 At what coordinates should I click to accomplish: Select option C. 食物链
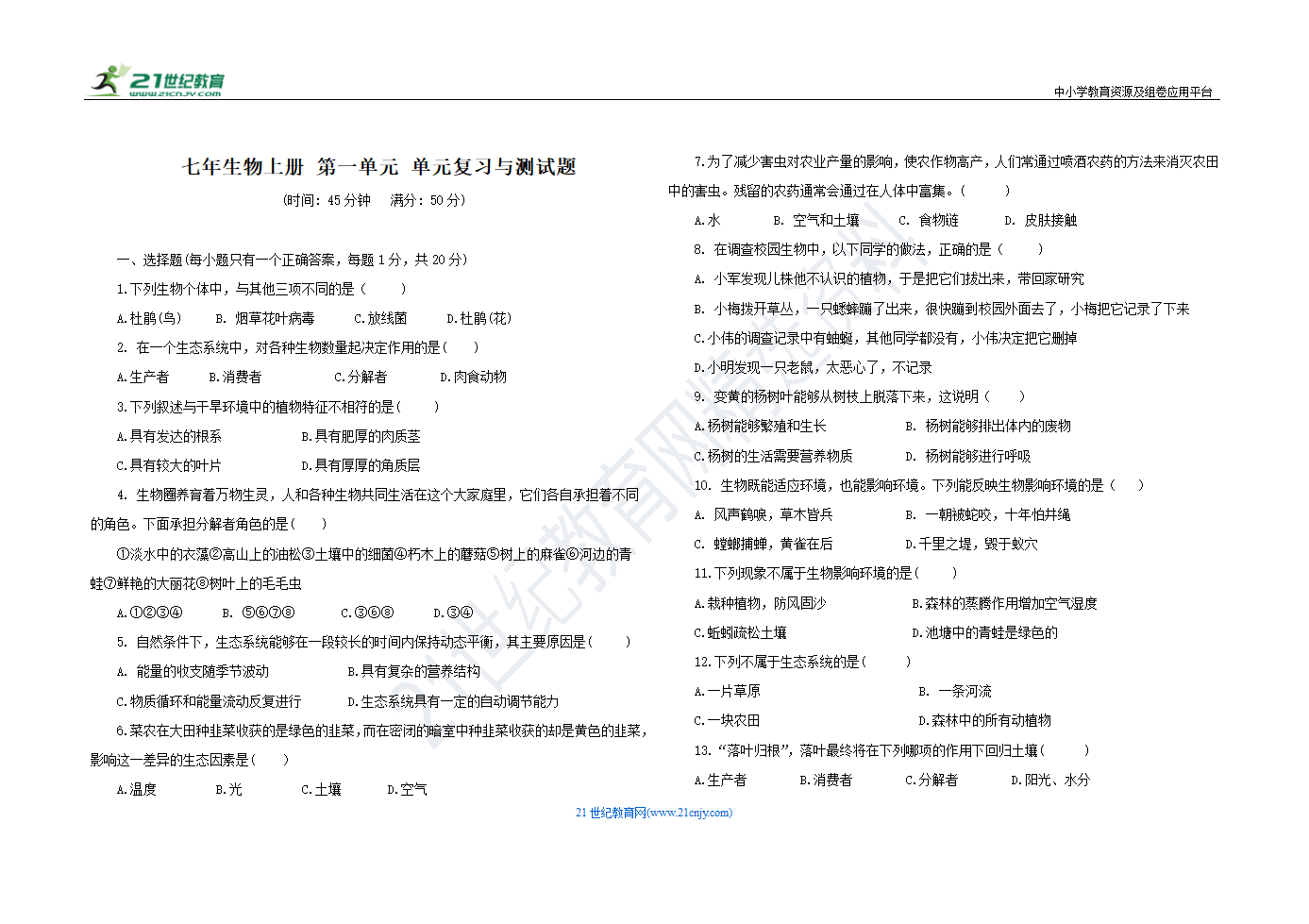click(929, 220)
